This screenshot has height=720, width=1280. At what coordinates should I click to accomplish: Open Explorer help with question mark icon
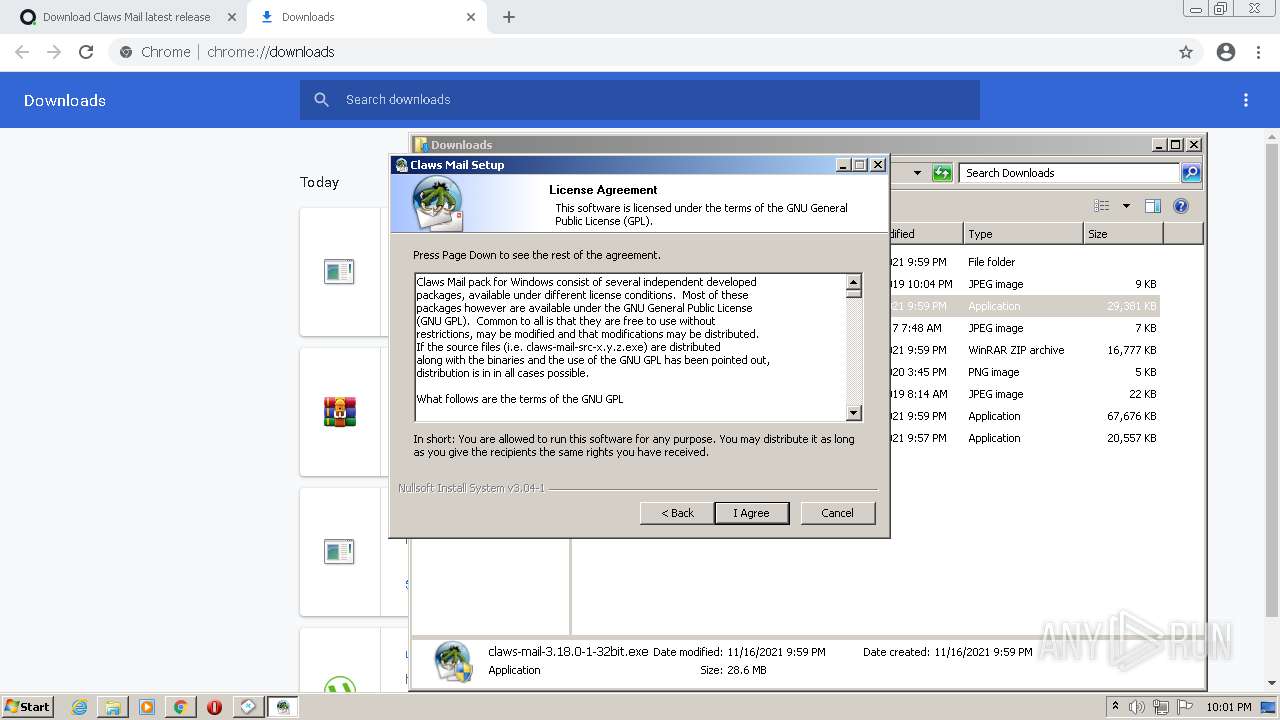(x=1180, y=206)
